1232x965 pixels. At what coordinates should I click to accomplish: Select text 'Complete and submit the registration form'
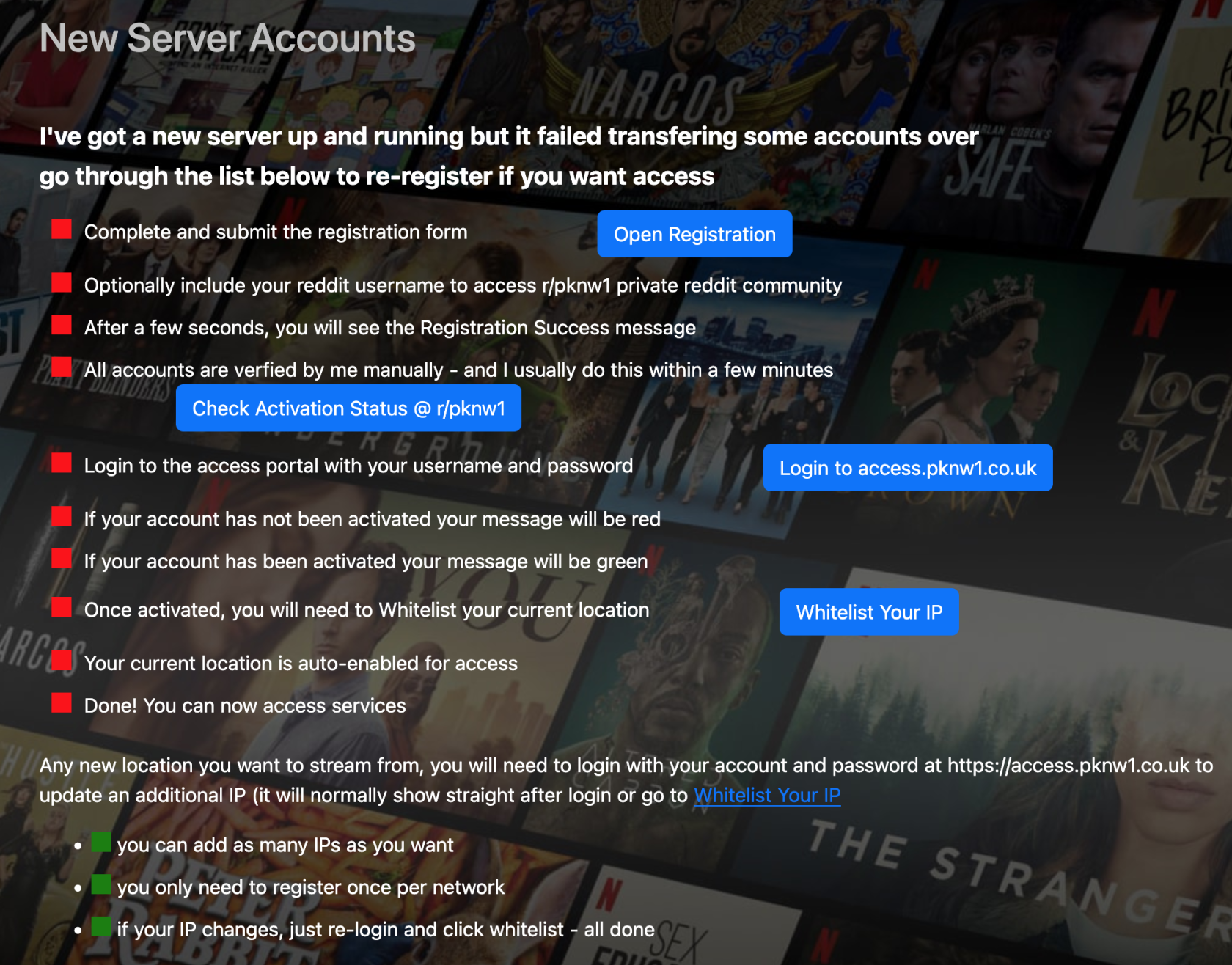pyautogui.click(x=276, y=232)
